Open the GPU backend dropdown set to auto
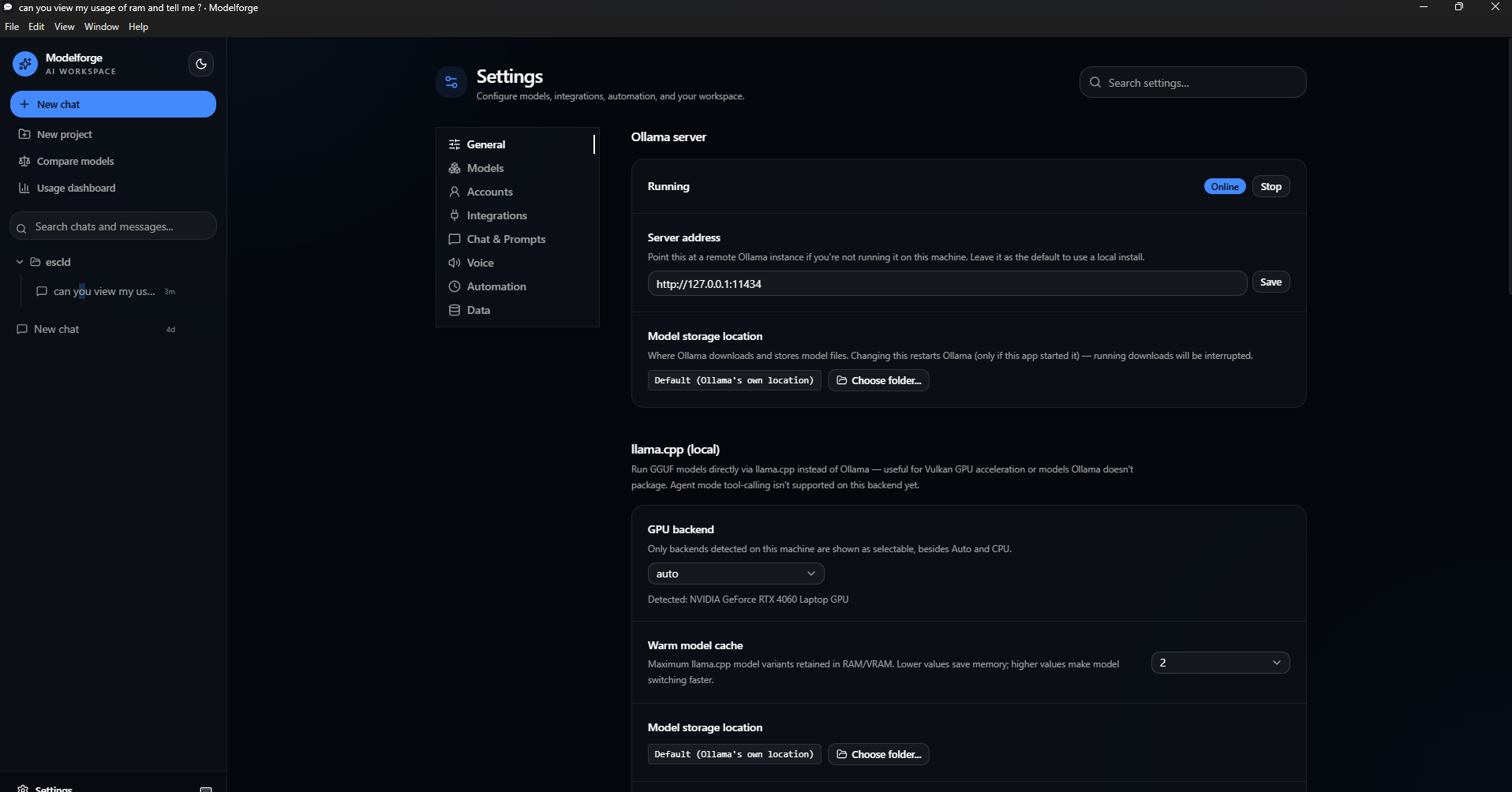This screenshot has height=792, width=1512. 735,573
